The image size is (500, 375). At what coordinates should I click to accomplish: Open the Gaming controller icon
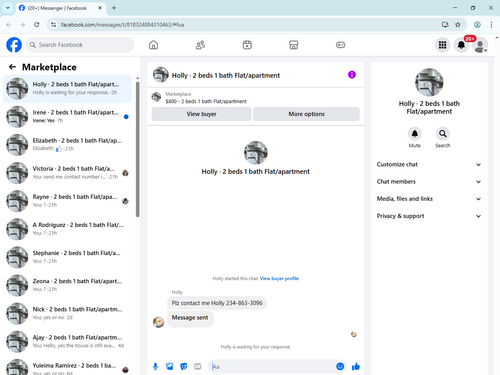tap(340, 45)
